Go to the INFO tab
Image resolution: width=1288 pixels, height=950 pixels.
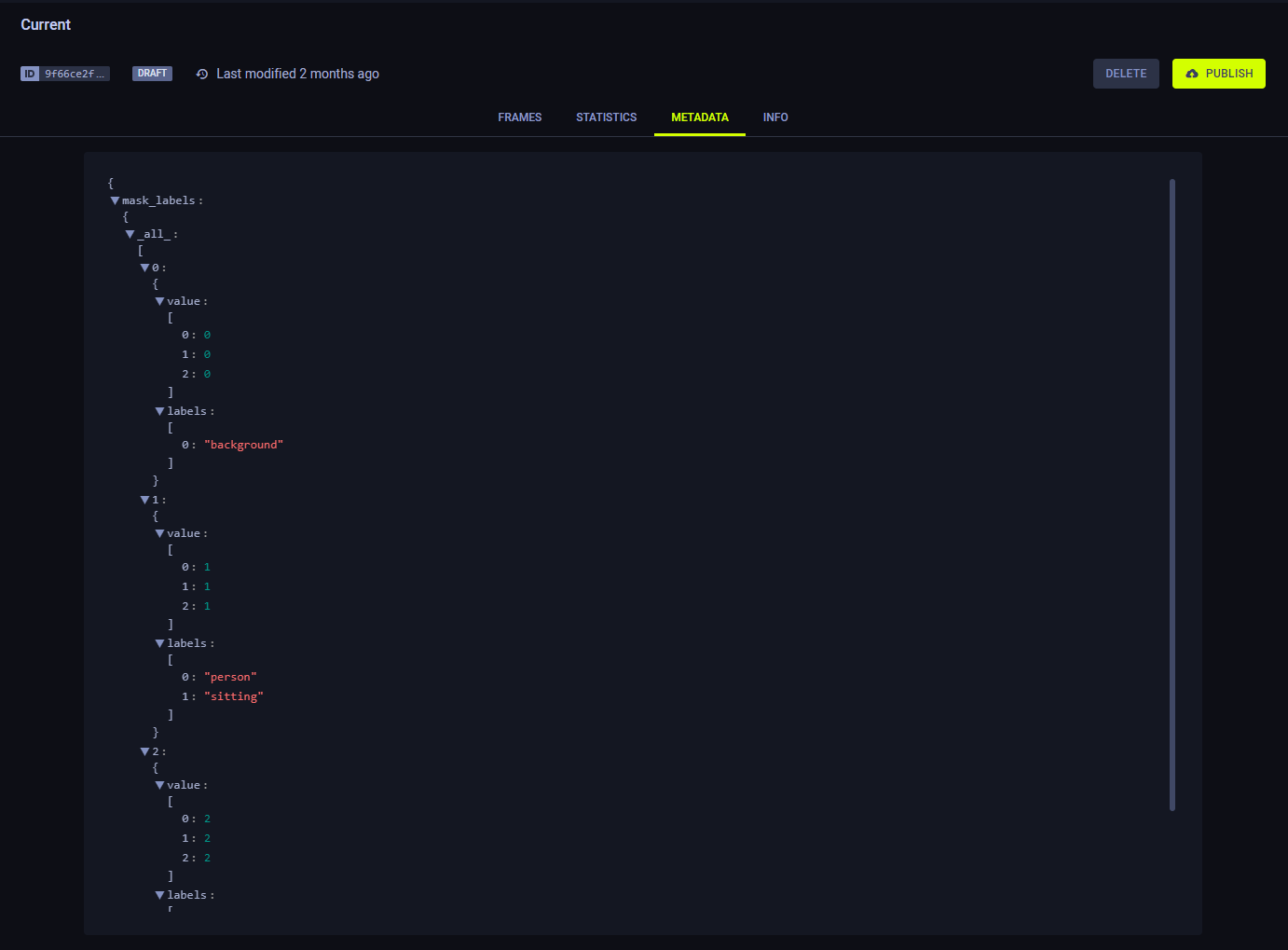tap(774, 117)
